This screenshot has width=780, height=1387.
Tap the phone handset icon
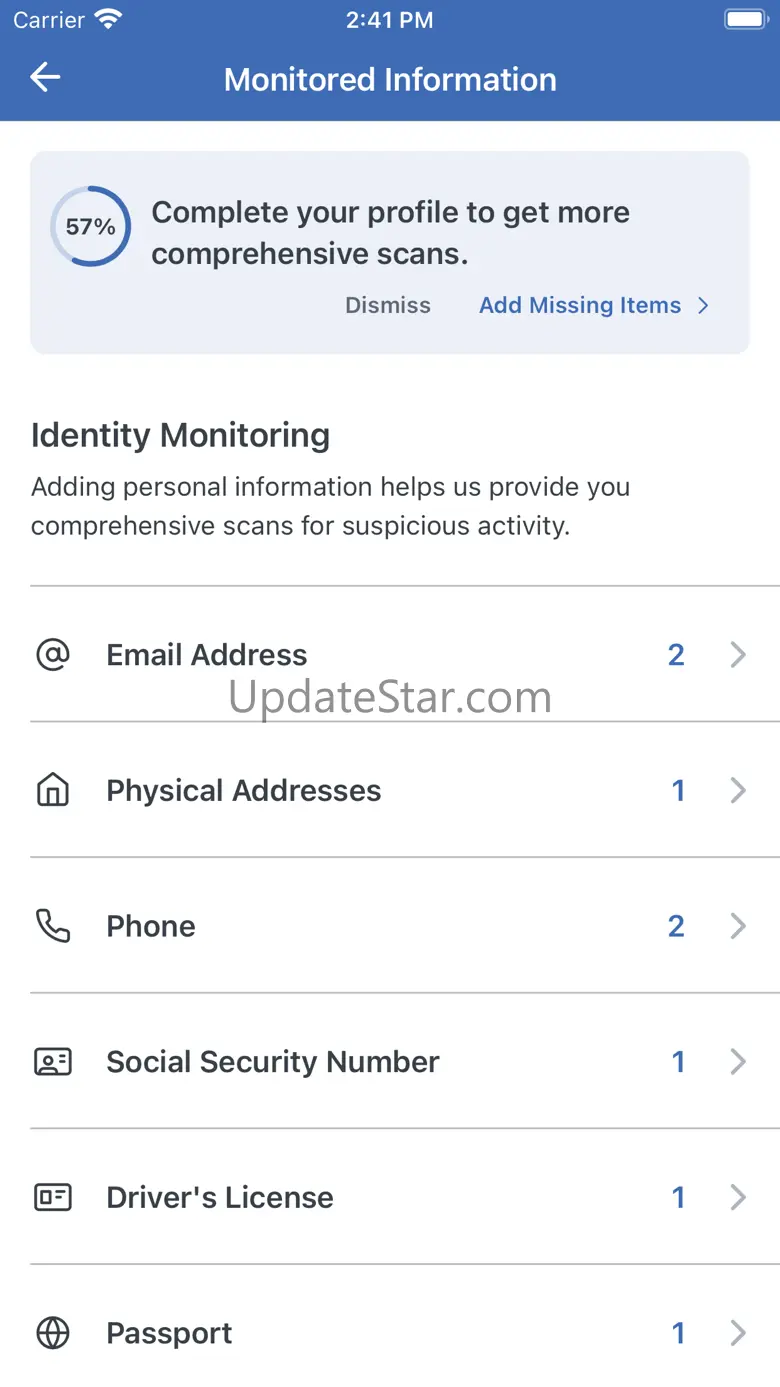point(53,926)
